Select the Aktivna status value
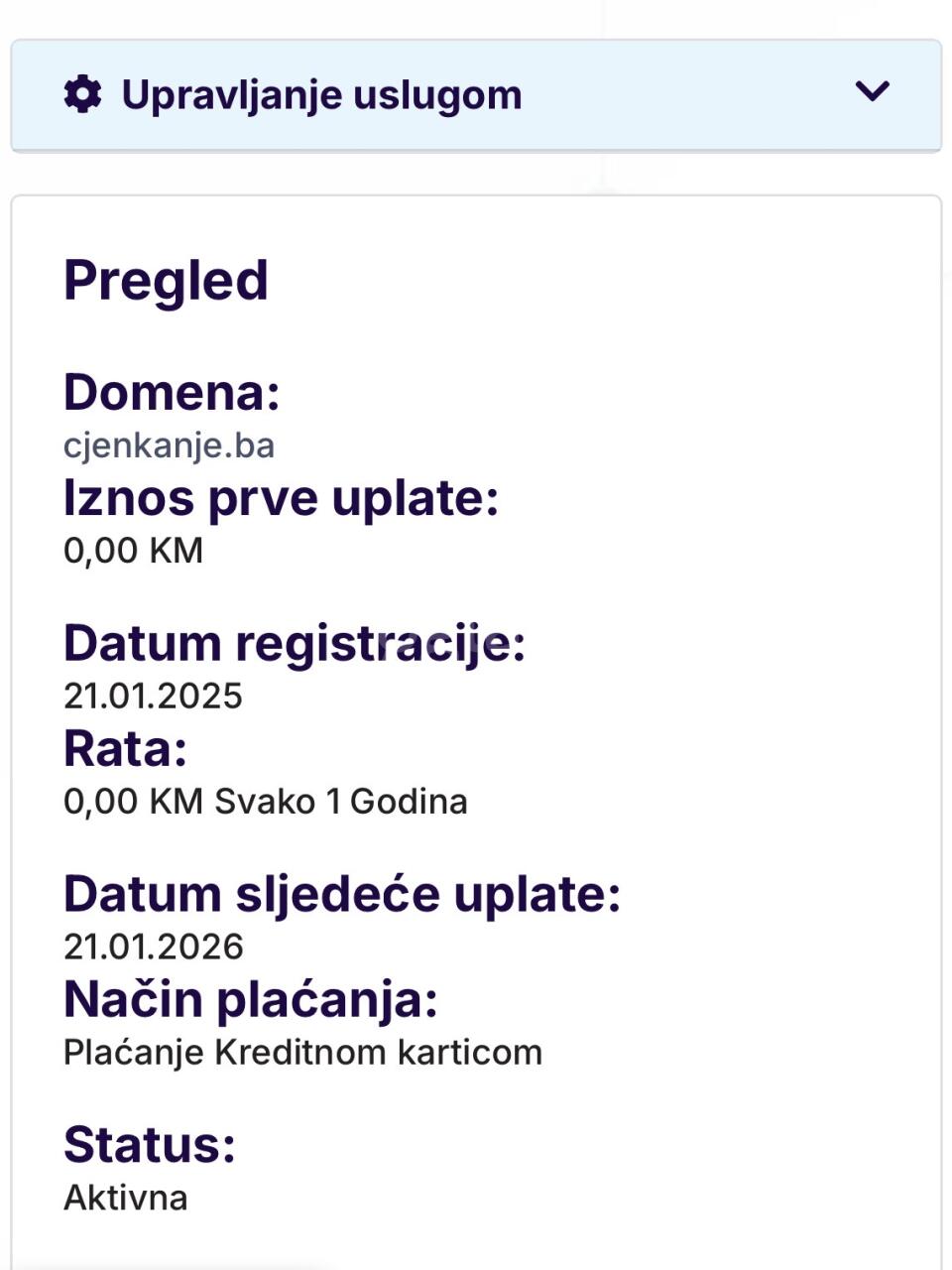 click(125, 1198)
